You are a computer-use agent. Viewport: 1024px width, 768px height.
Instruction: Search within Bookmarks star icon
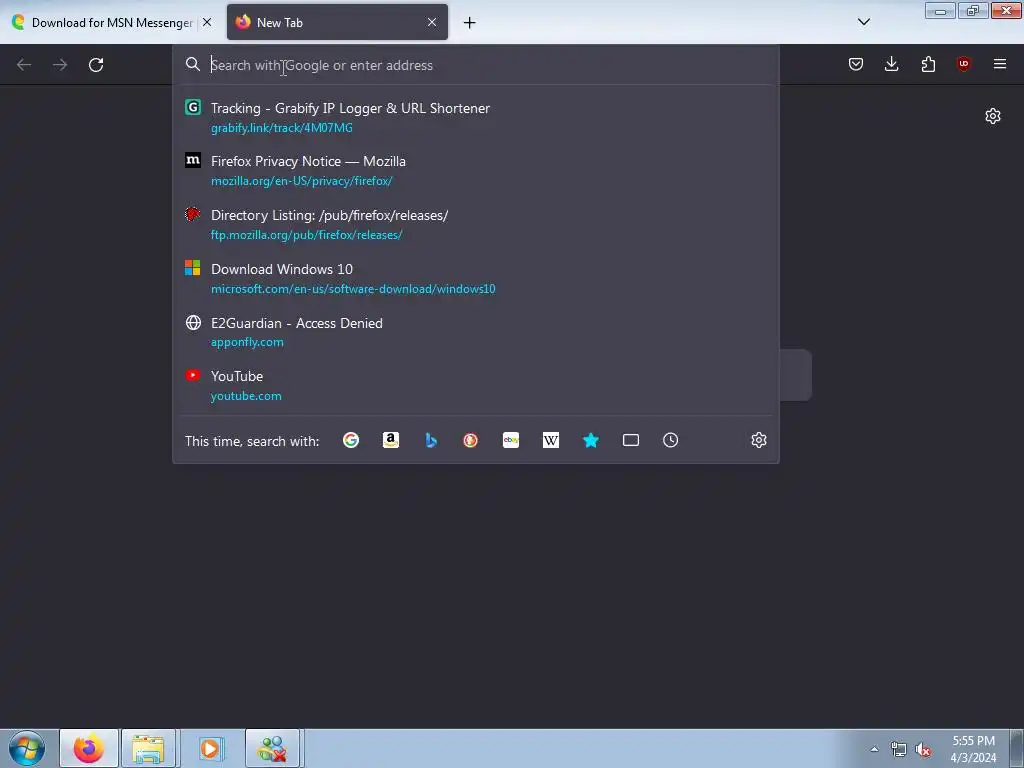click(x=590, y=440)
